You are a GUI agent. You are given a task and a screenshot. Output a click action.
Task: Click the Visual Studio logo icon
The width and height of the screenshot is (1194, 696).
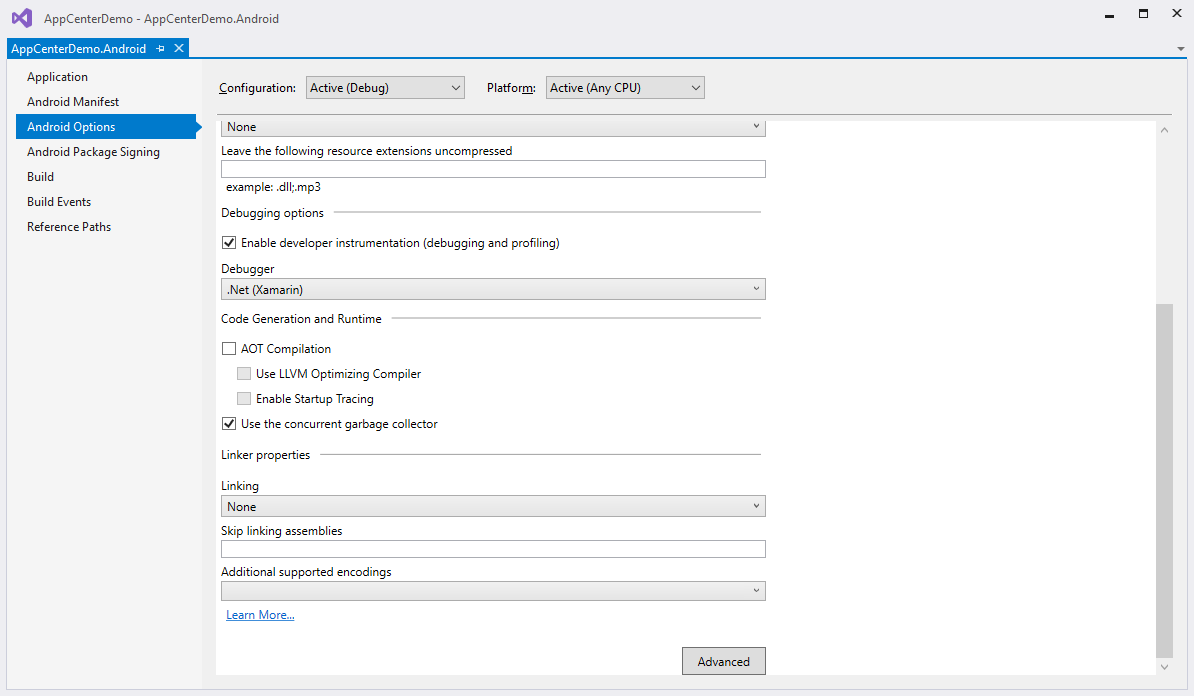coord(22,18)
